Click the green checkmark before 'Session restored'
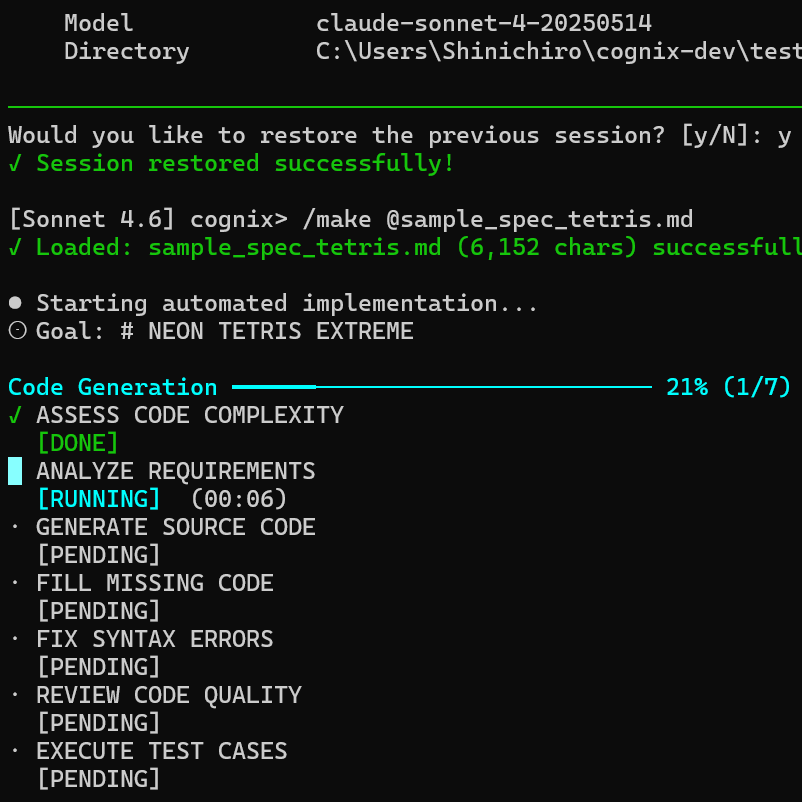This screenshot has width=802, height=802. (x=15, y=164)
